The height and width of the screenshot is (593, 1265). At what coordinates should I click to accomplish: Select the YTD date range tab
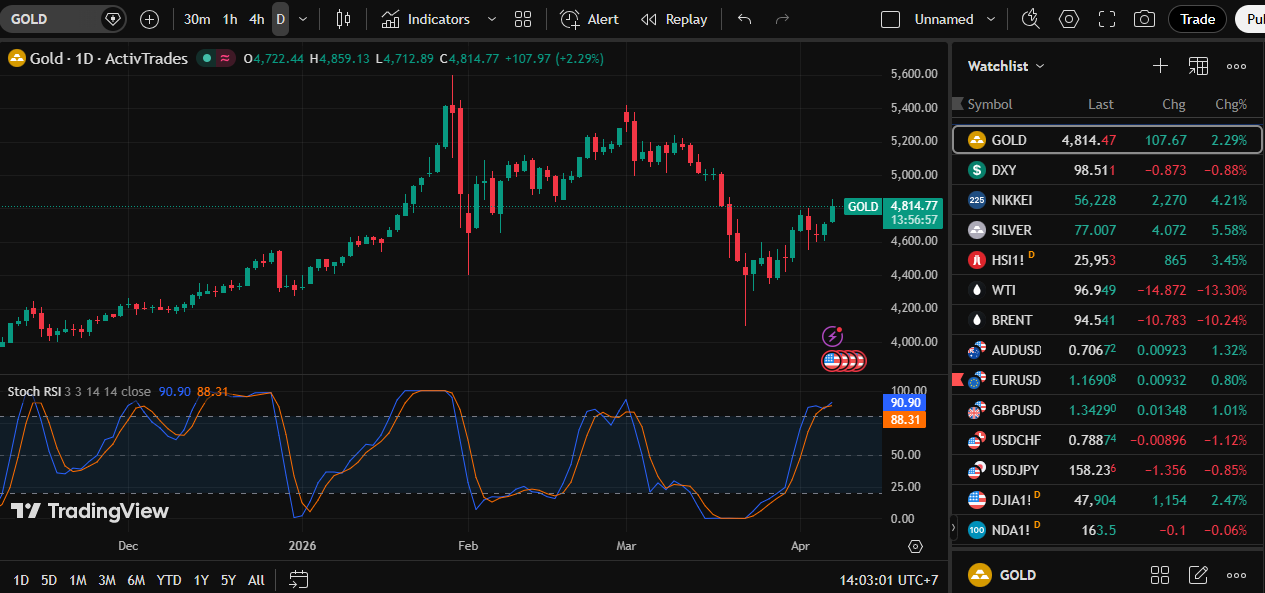click(169, 579)
